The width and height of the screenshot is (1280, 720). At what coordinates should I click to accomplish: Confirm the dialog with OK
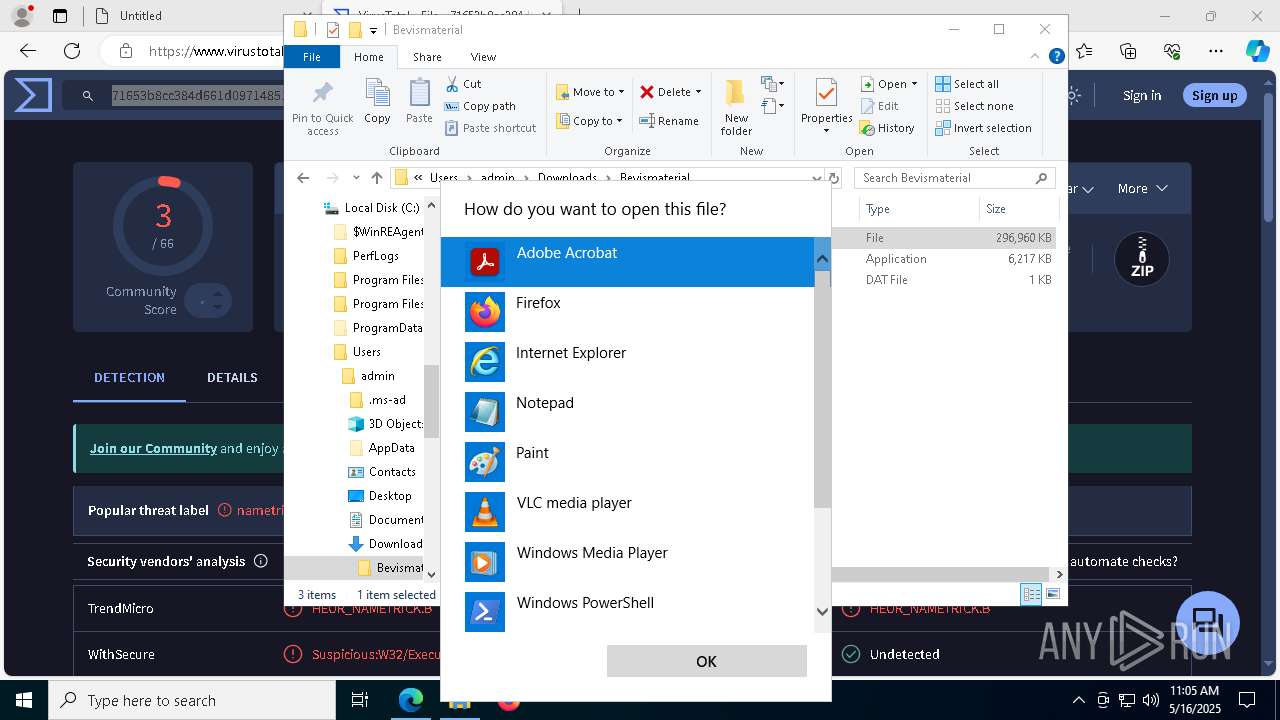(706, 661)
